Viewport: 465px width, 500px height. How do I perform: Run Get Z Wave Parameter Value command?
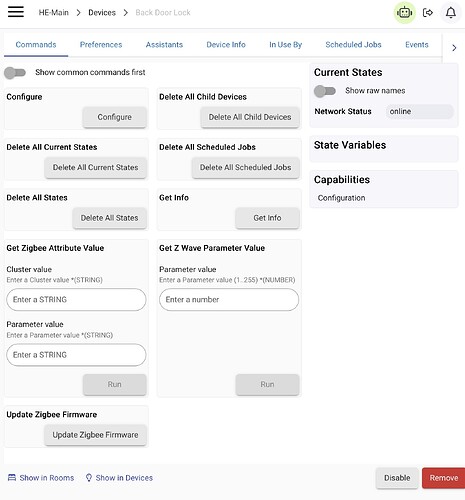(x=267, y=384)
